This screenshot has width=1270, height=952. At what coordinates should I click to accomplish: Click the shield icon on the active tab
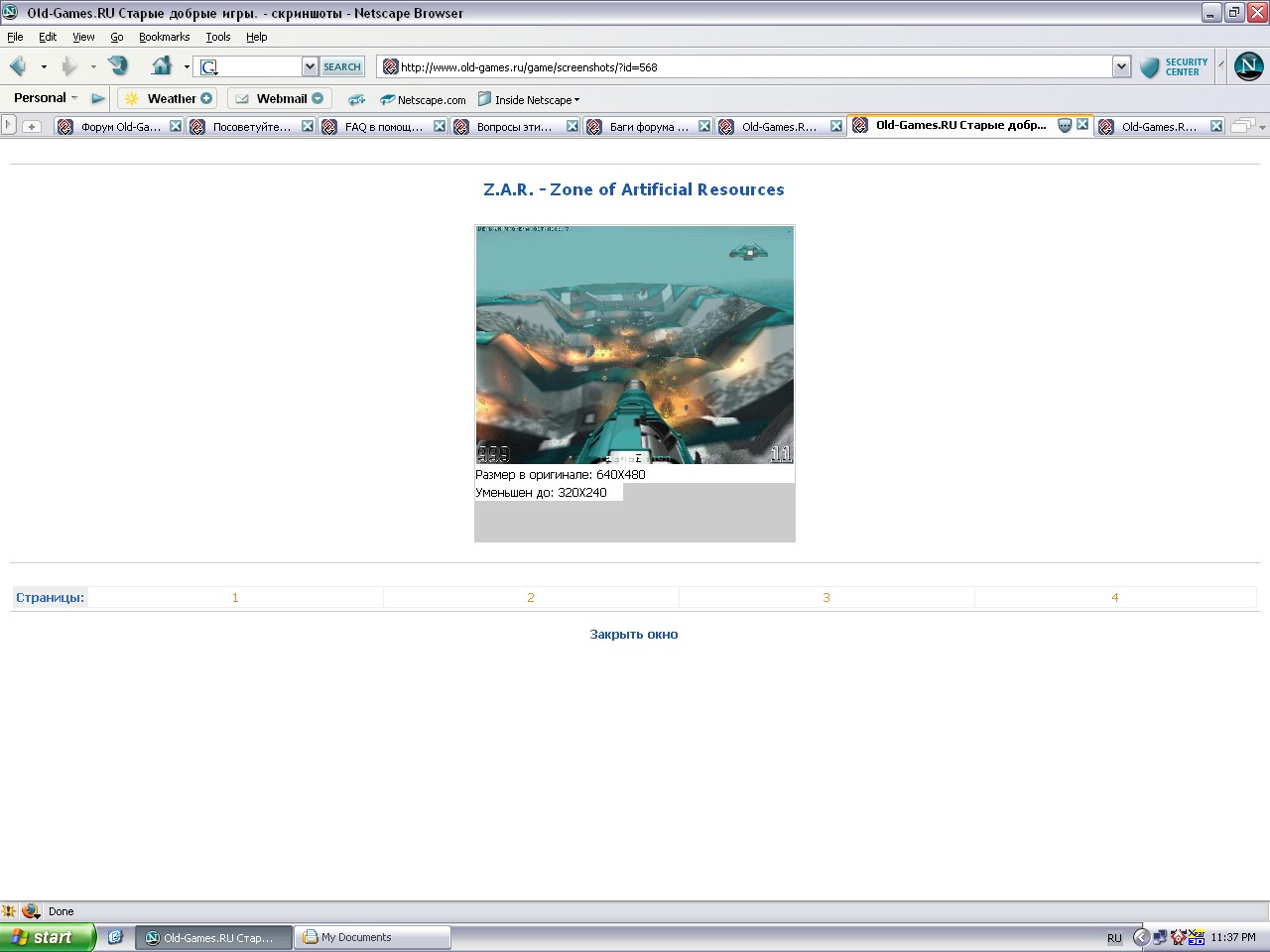(1065, 125)
